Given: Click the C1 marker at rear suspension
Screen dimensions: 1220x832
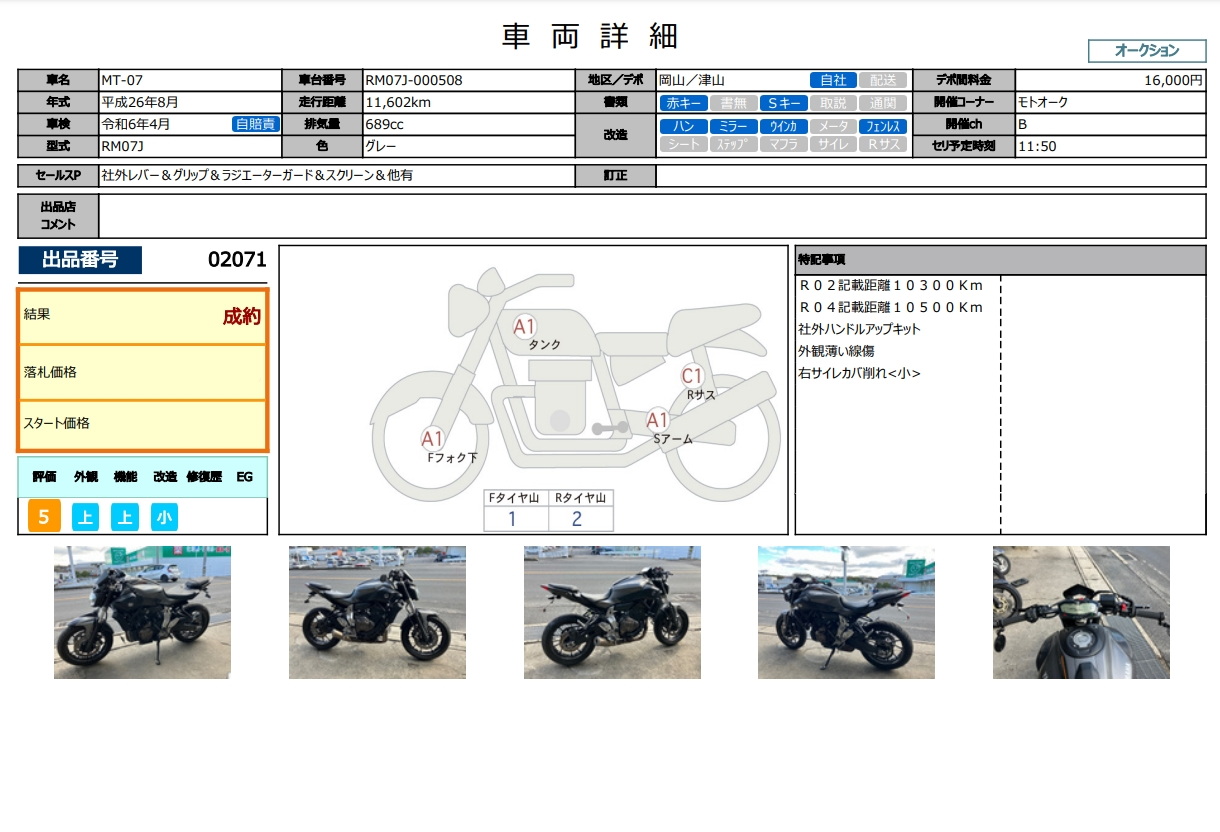Looking at the screenshot, I should [693, 376].
